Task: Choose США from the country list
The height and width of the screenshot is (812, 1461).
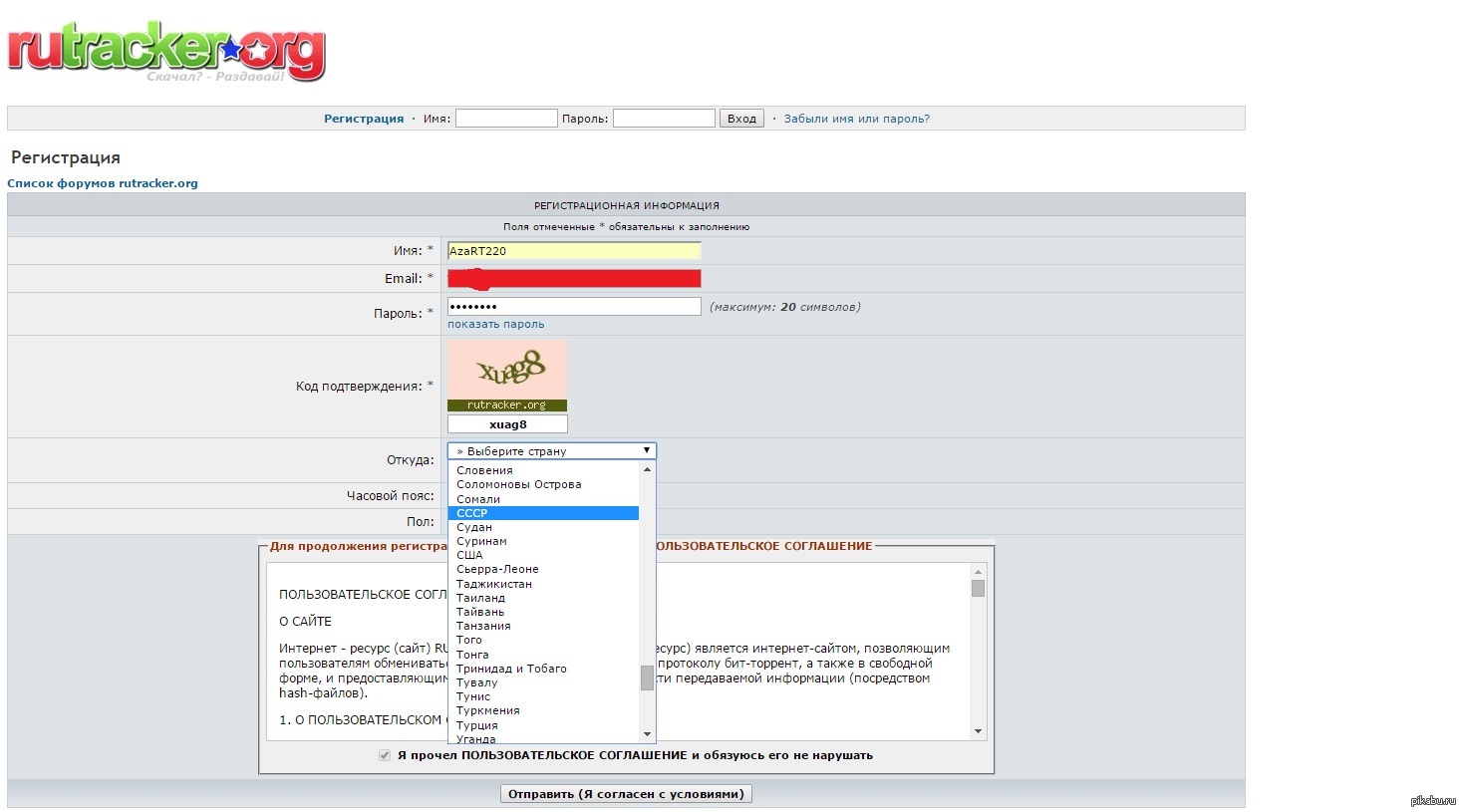Action: point(469,555)
